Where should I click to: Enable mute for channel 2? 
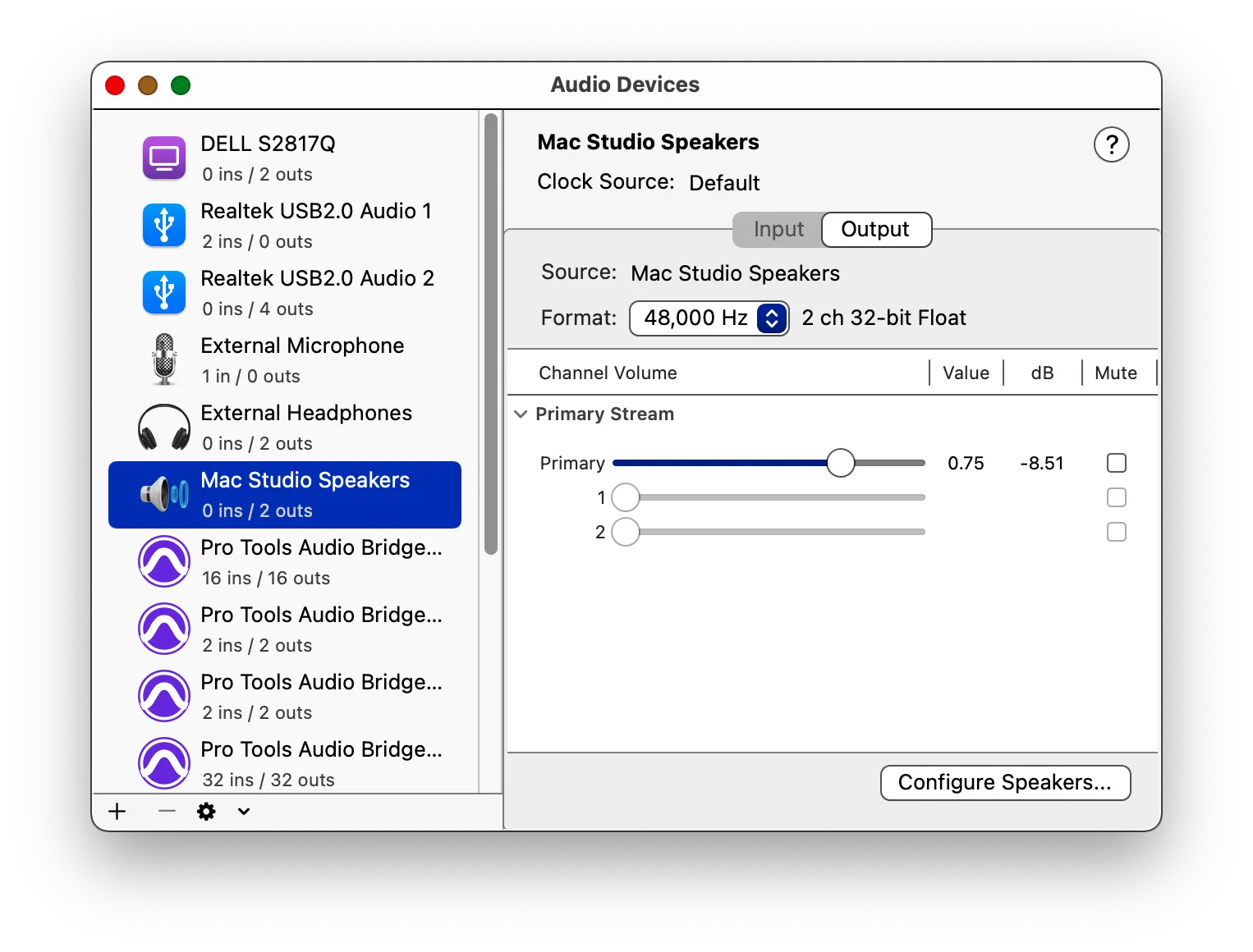(1116, 532)
